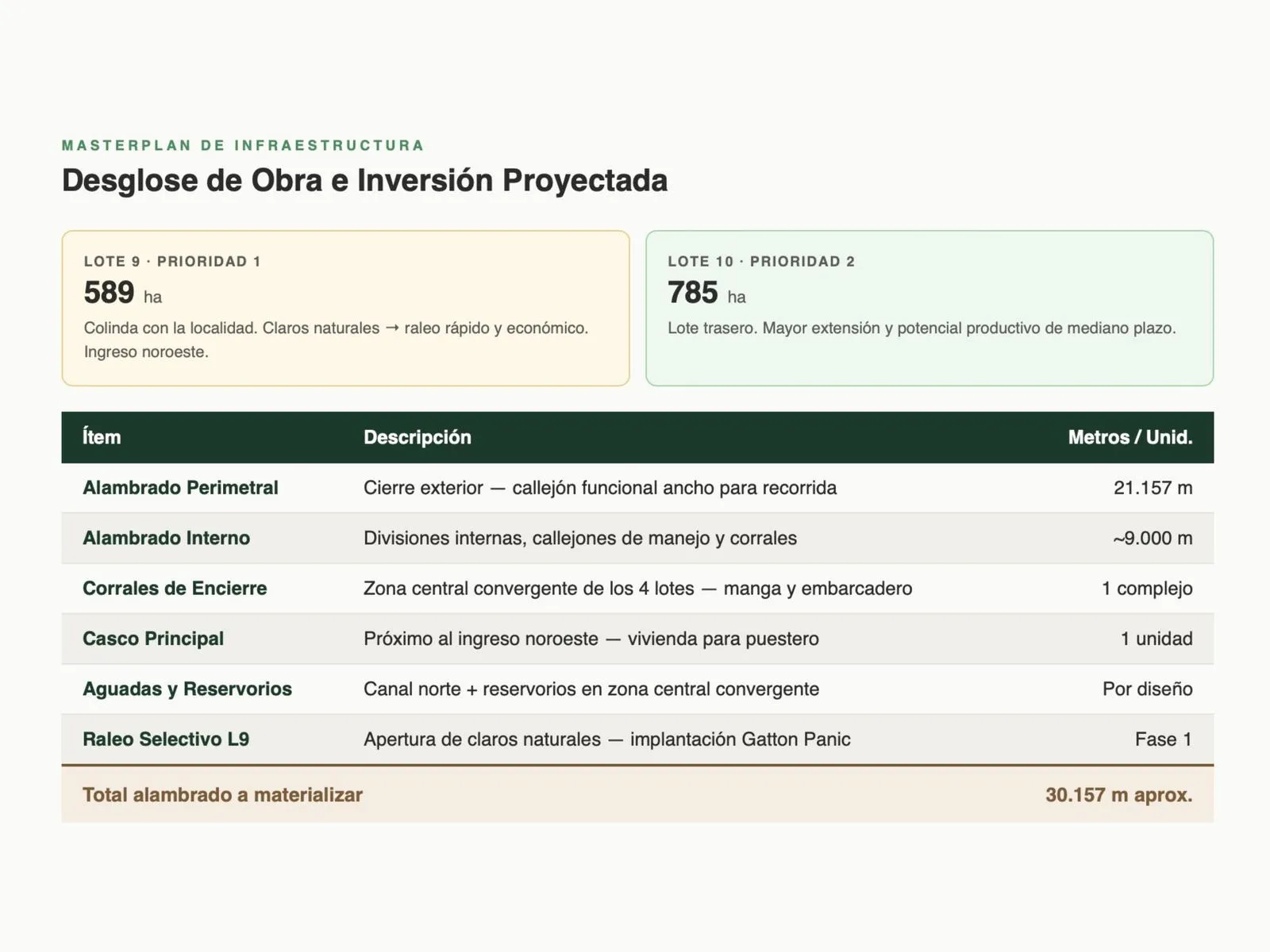This screenshot has width=1270, height=952.
Task: Select the 'Raleo Selectivo L9' row name
Action: point(166,739)
